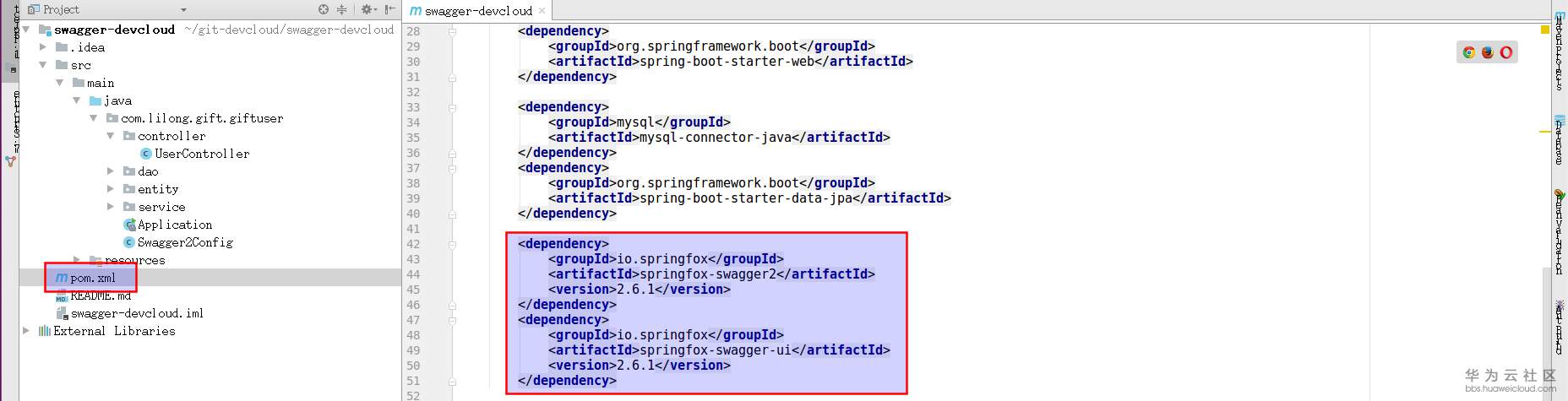This screenshot has width=1568, height=401.
Task: Collapse the src folder
Action: pos(43,65)
